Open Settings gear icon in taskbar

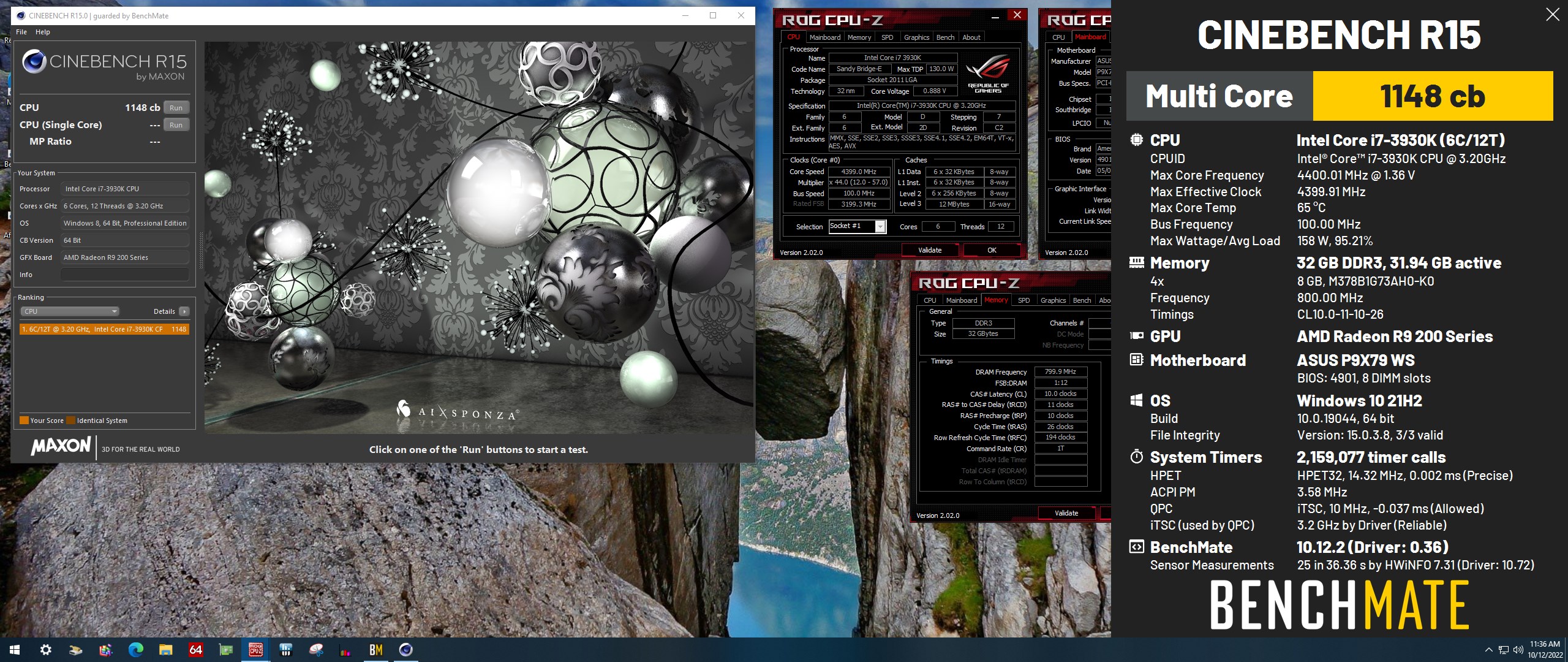(x=45, y=650)
